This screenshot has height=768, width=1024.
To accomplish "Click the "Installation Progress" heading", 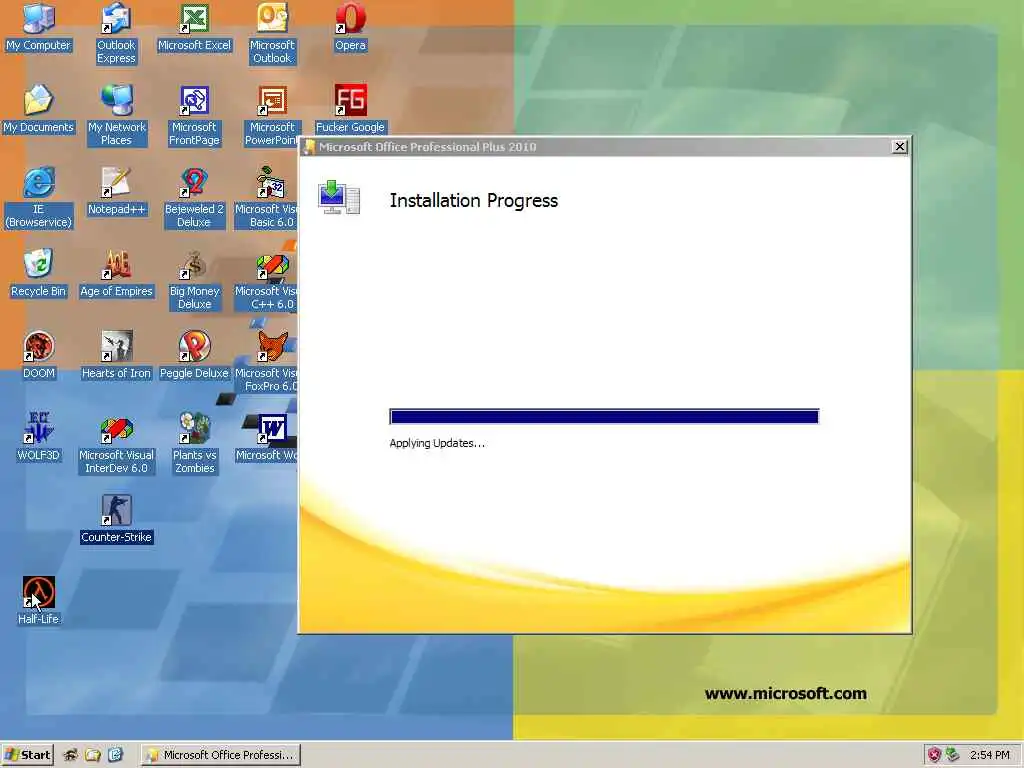I will pos(473,200).
